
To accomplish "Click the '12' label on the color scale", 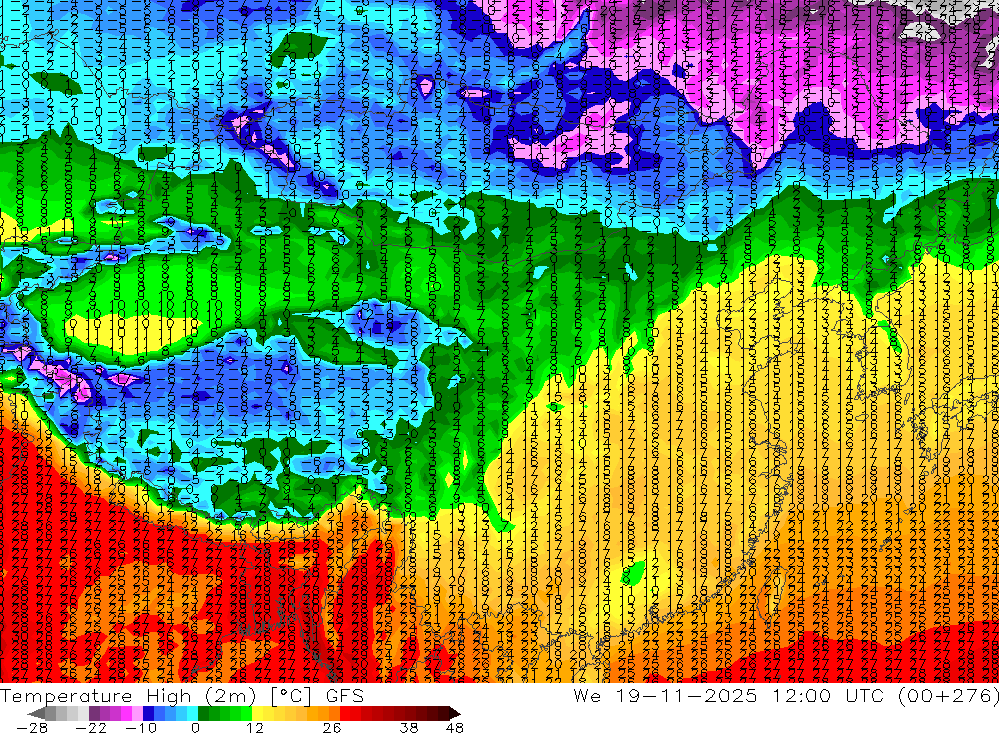I will (x=255, y=728).
